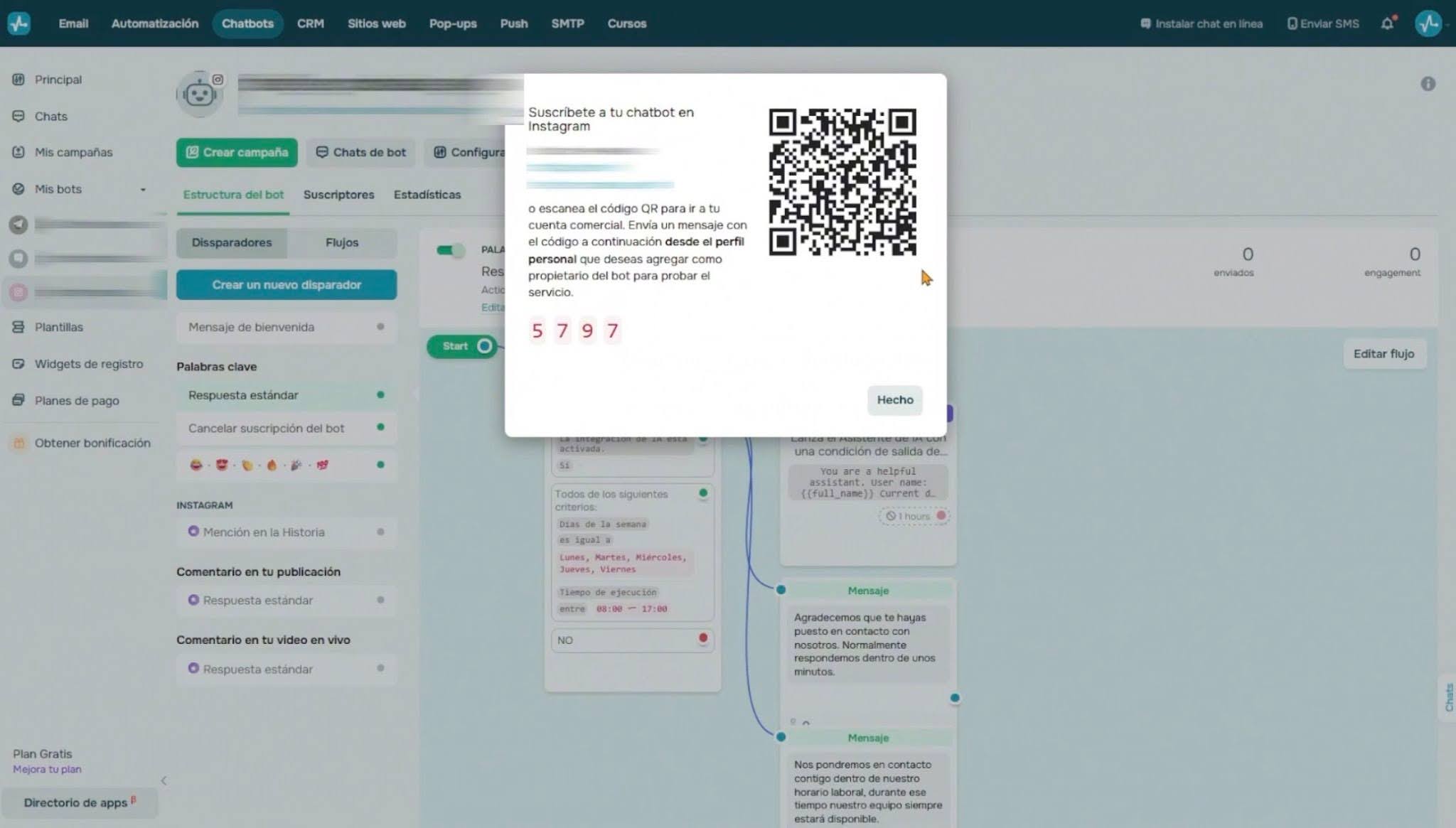1456x828 pixels.
Task: Select the Flujos tab
Action: tap(342, 242)
